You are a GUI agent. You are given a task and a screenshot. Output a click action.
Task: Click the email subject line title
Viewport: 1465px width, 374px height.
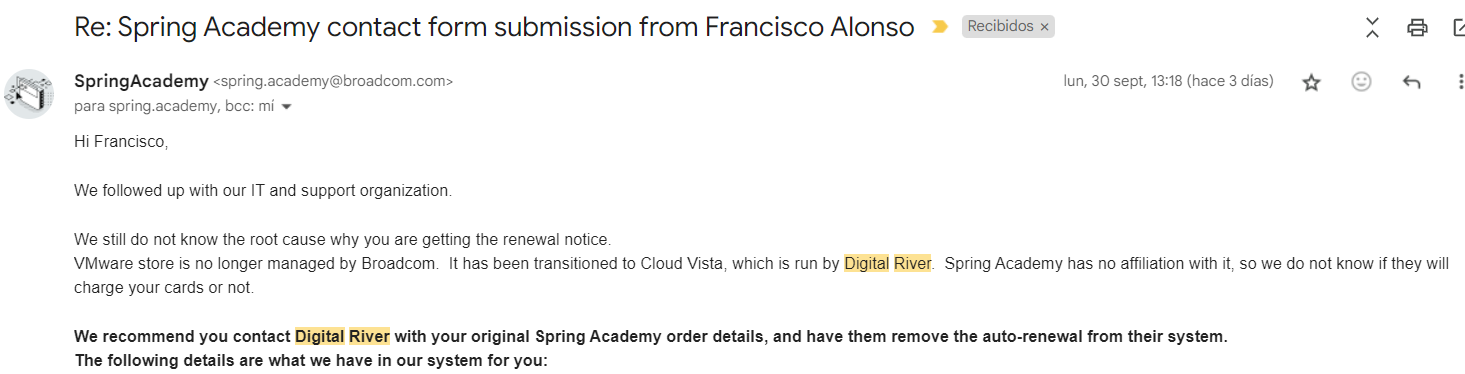coord(494,27)
